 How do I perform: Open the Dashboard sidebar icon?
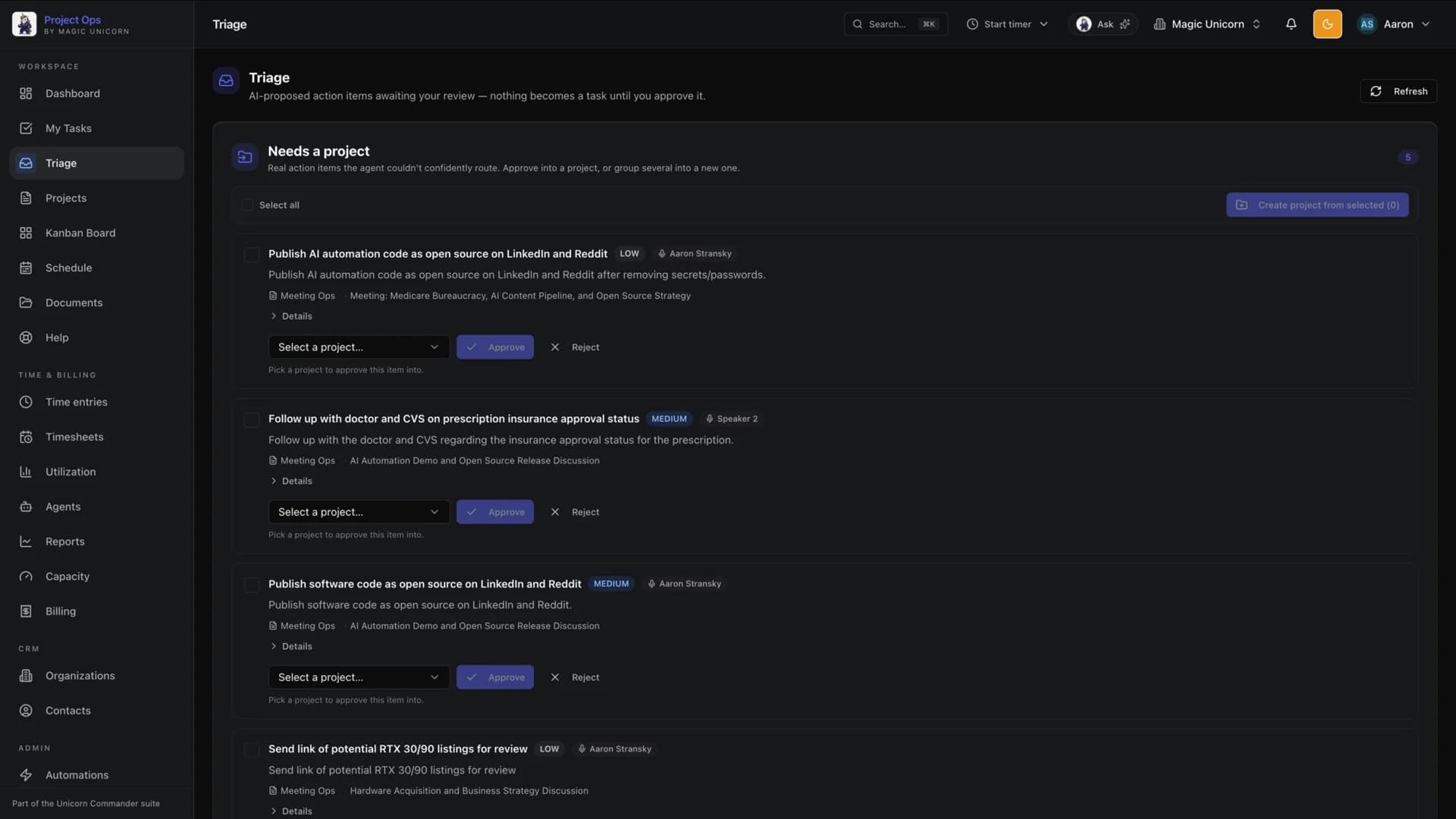pos(26,93)
